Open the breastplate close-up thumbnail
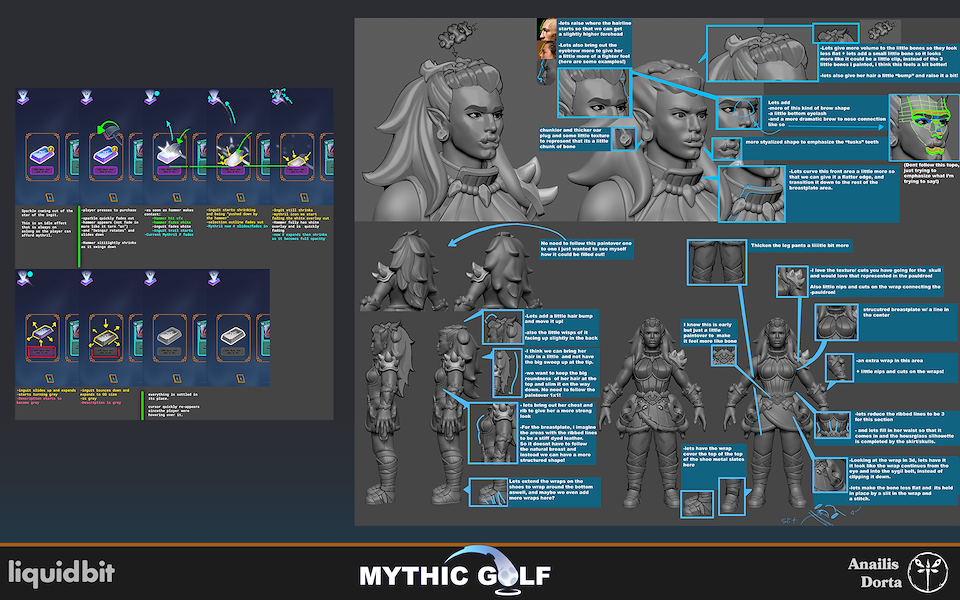 (x=836, y=323)
